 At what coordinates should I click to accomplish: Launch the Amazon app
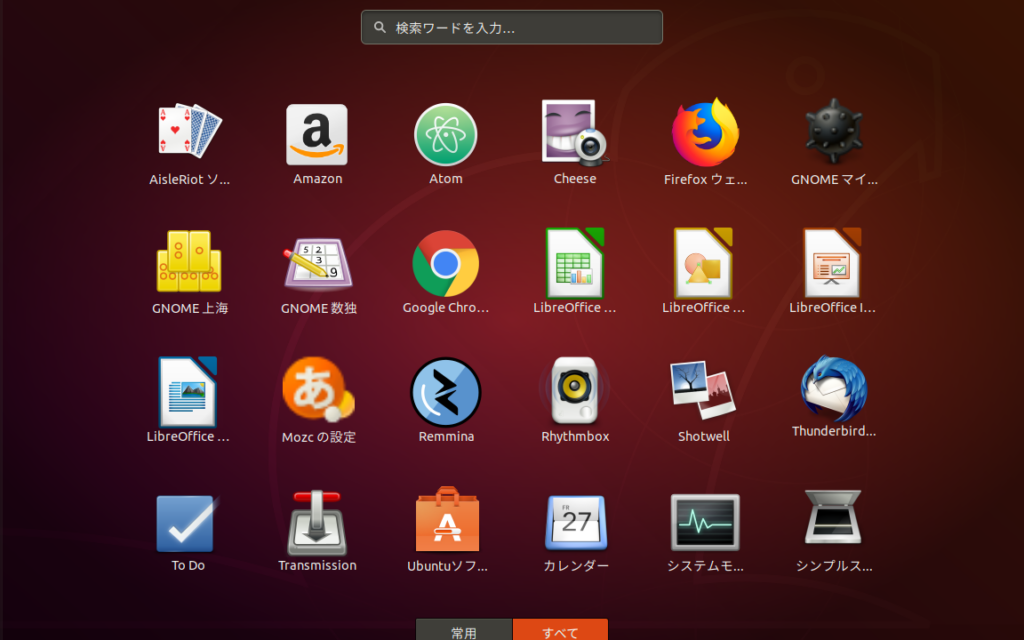[317, 134]
